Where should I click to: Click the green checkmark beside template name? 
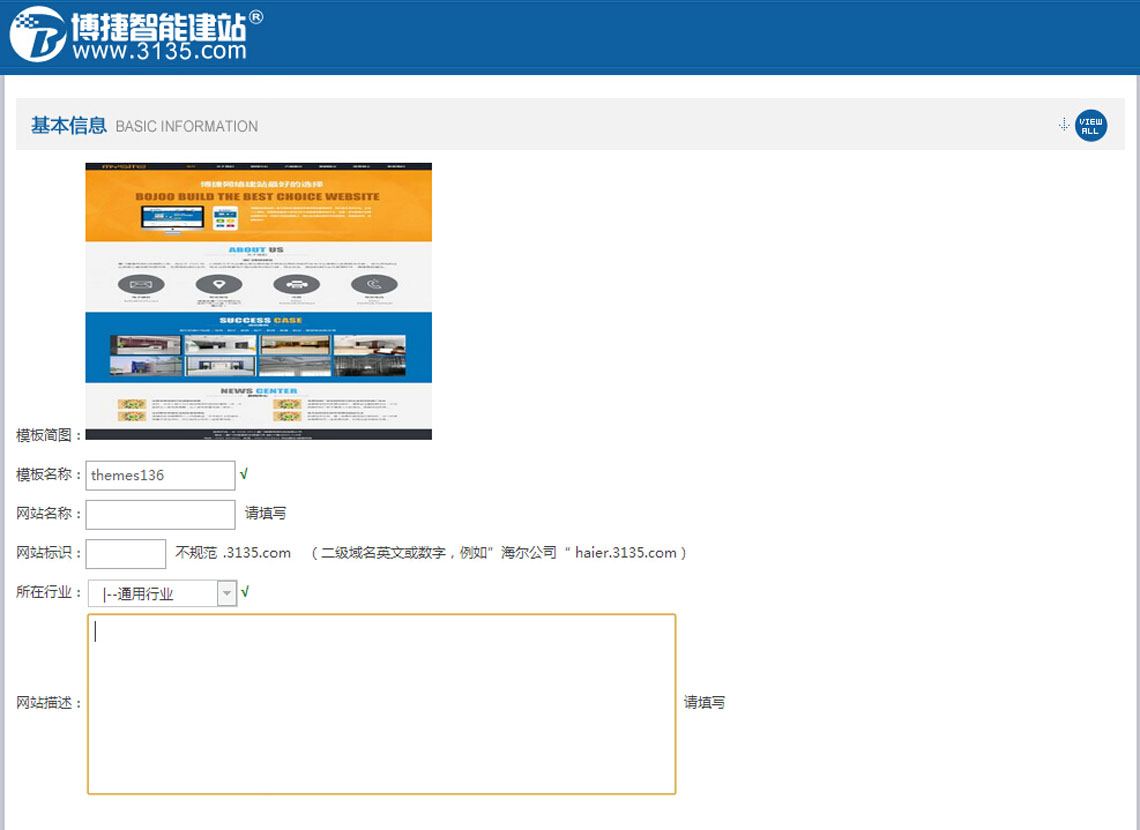click(x=244, y=474)
